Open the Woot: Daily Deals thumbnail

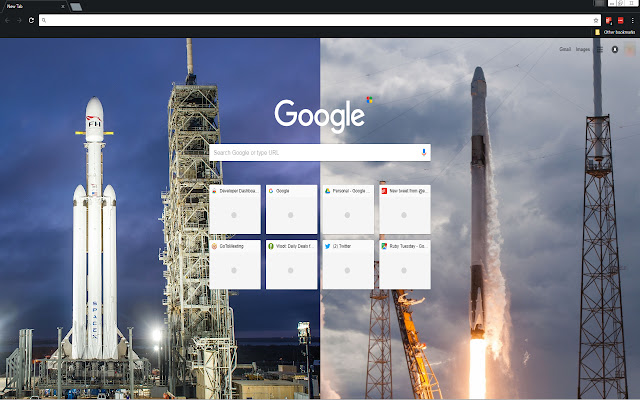[x=291, y=264]
